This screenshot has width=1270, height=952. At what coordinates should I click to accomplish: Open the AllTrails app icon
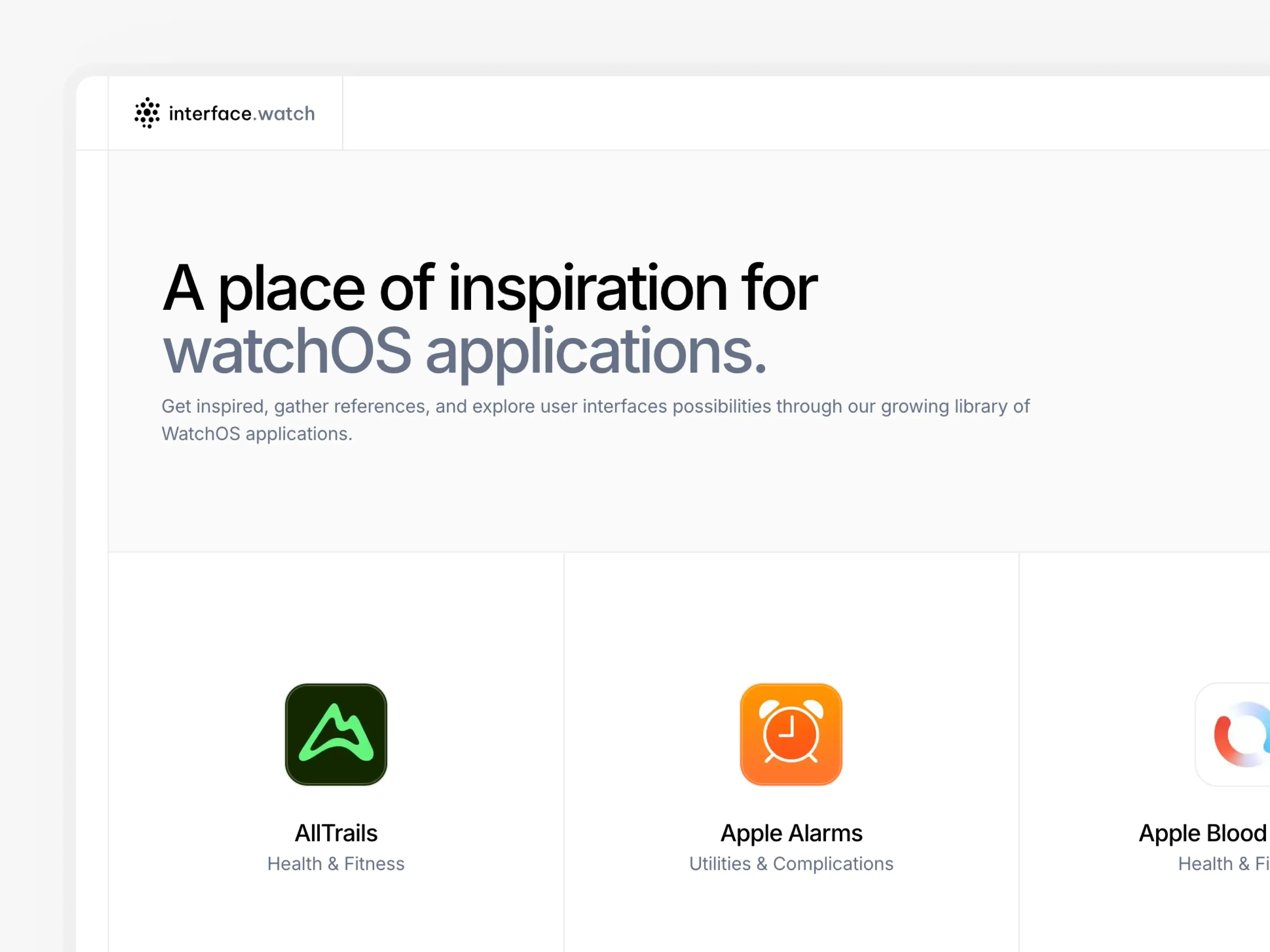coord(336,734)
